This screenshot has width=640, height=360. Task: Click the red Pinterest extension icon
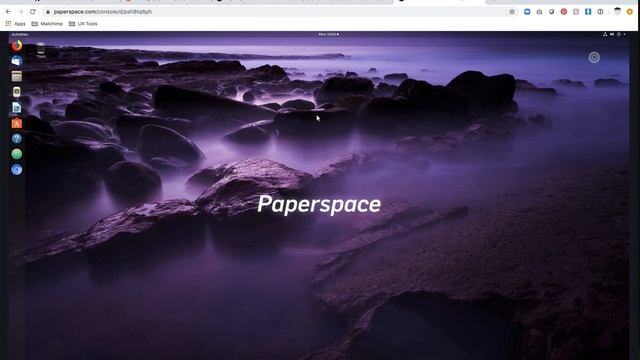(564, 12)
